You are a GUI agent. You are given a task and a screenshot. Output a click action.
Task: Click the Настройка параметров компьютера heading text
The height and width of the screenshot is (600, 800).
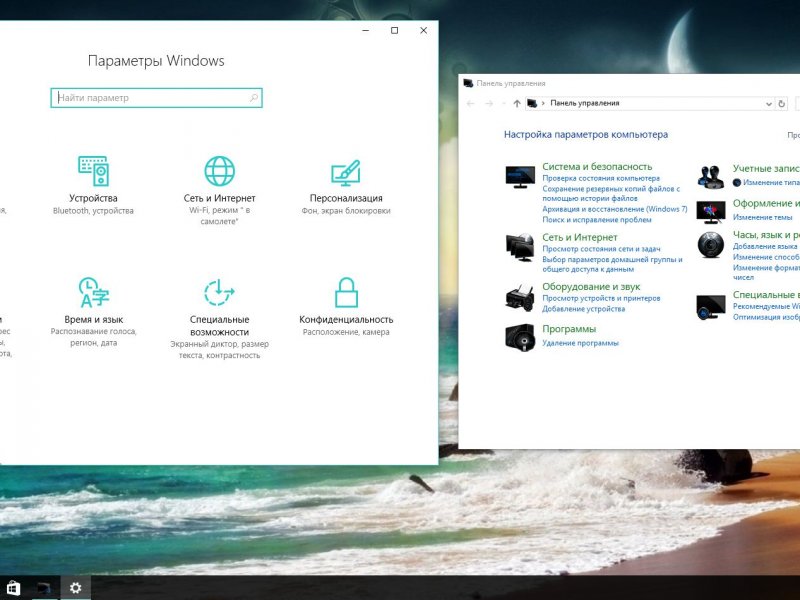586,135
